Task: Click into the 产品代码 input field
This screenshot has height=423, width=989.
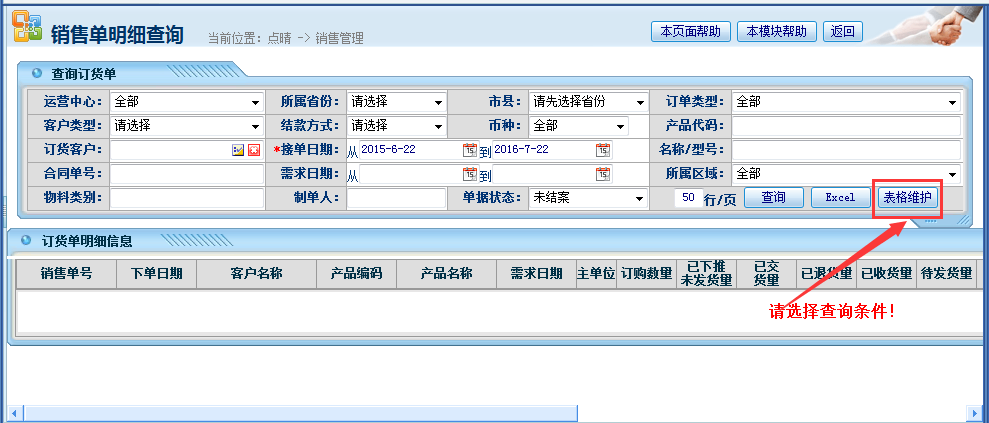Action: pyautogui.click(x=845, y=126)
